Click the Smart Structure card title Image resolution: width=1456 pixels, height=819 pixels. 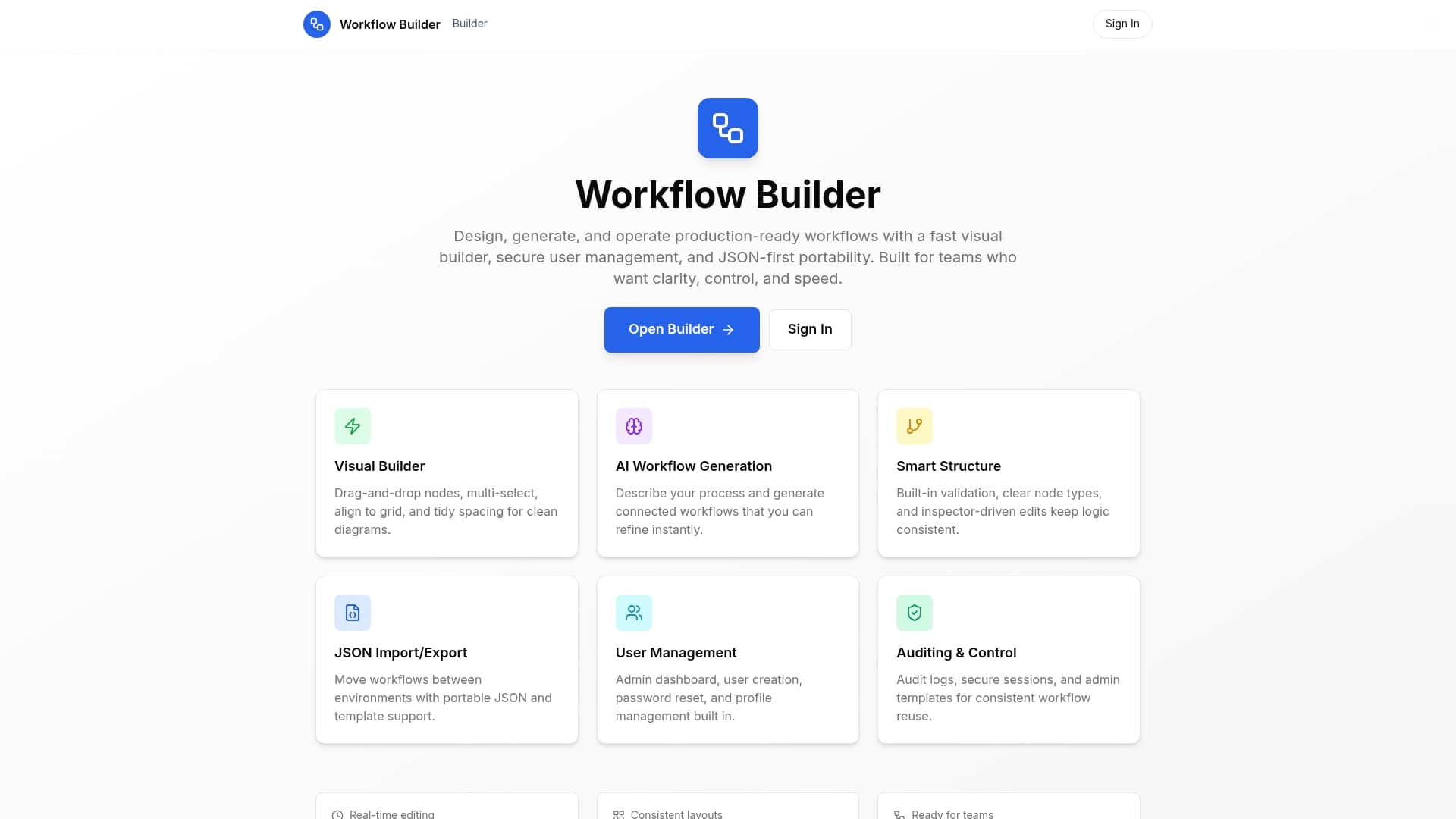949,466
